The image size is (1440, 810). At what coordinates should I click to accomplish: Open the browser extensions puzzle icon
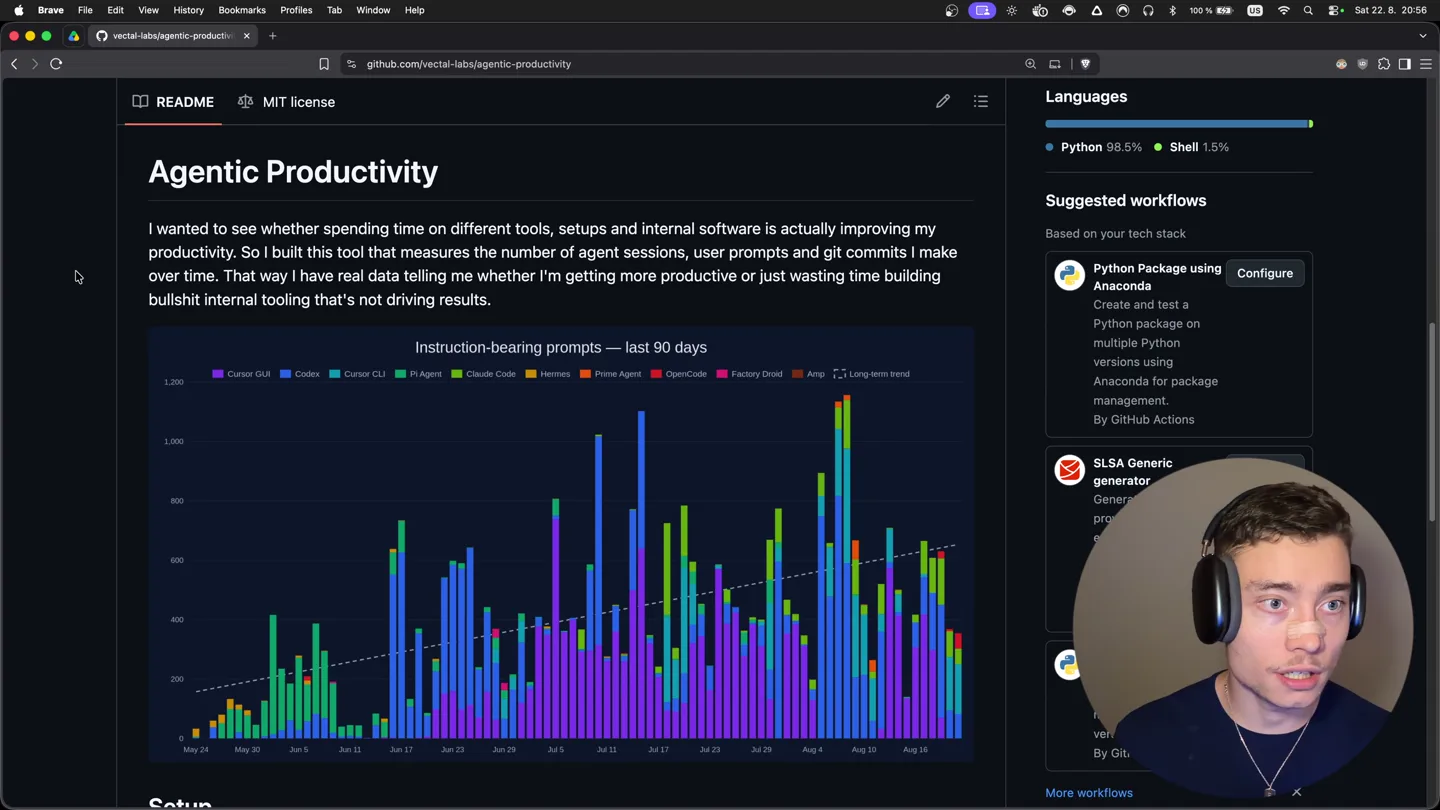click(1384, 64)
